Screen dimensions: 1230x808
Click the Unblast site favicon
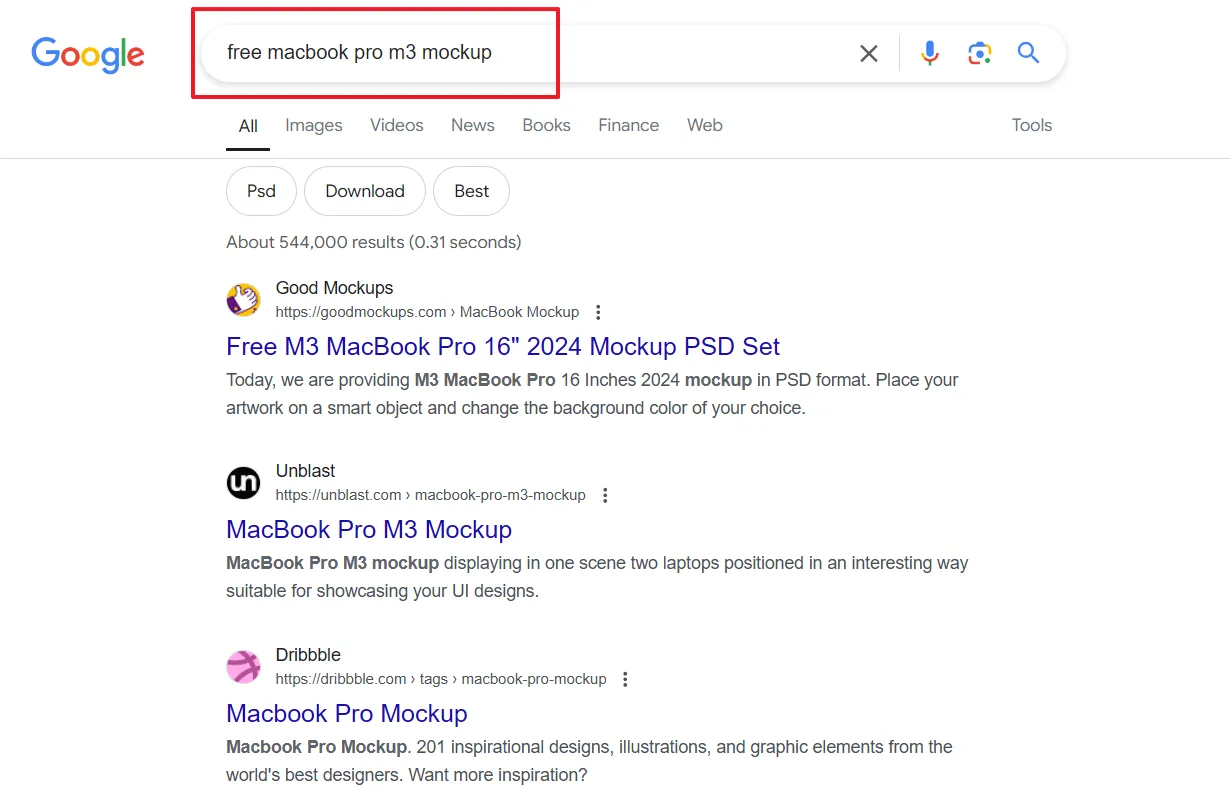tap(243, 483)
